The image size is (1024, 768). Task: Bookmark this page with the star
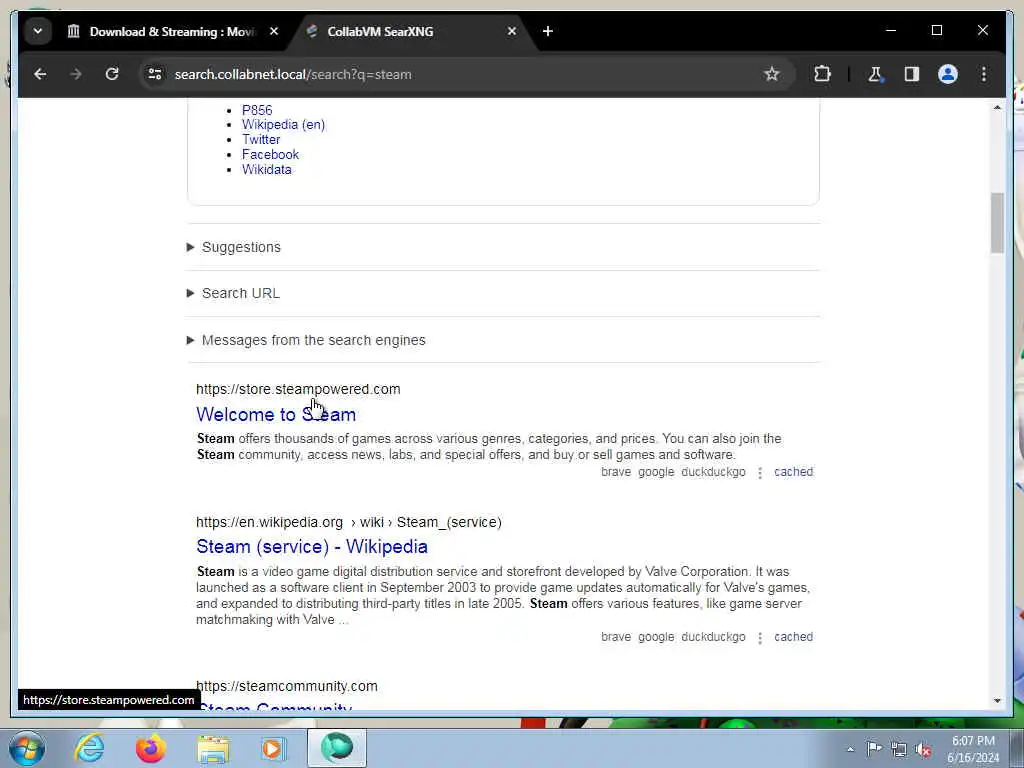click(x=772, y=74)
